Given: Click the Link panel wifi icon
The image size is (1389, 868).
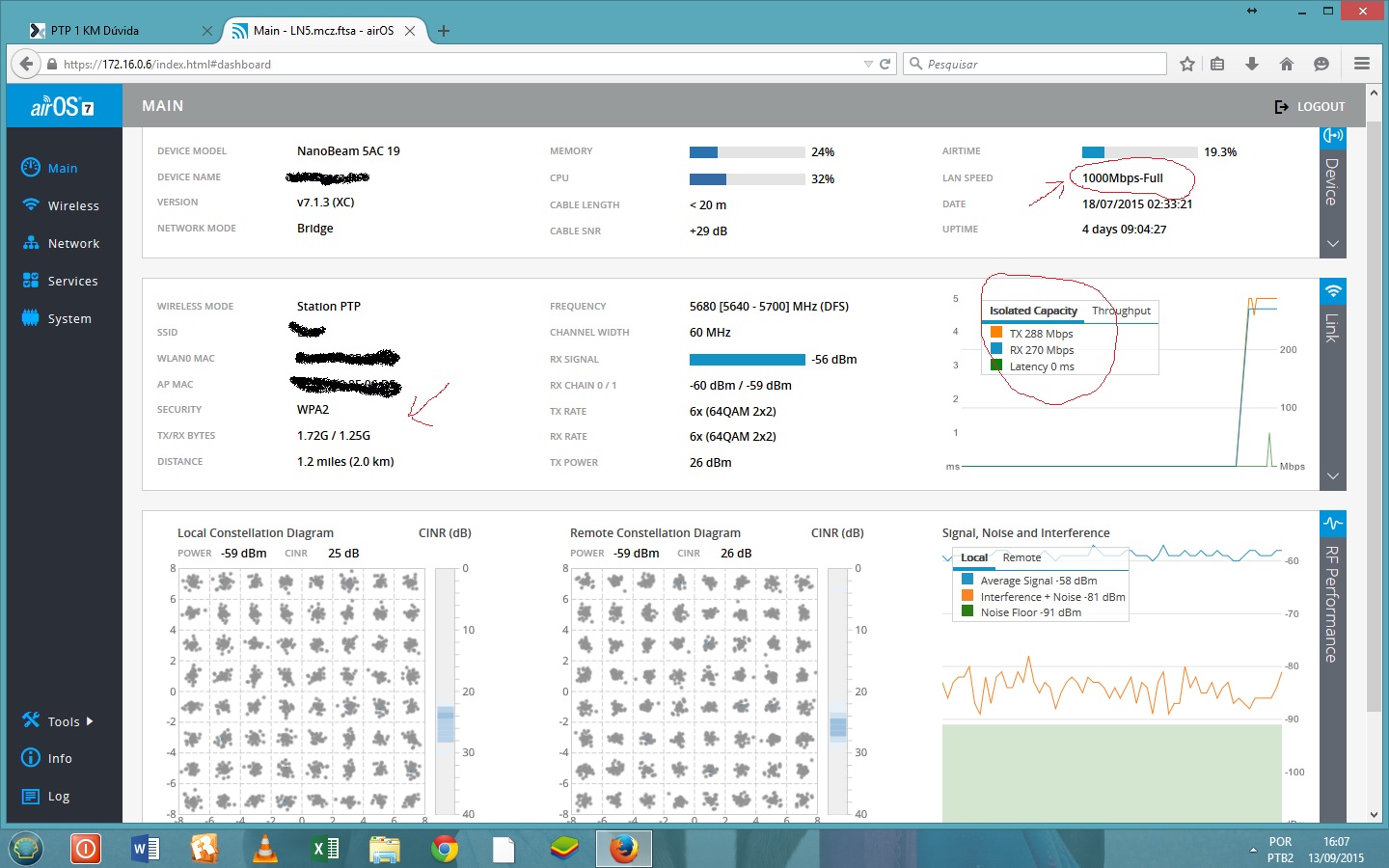Looking at the screenshot, I should (x=1333, y=290).
